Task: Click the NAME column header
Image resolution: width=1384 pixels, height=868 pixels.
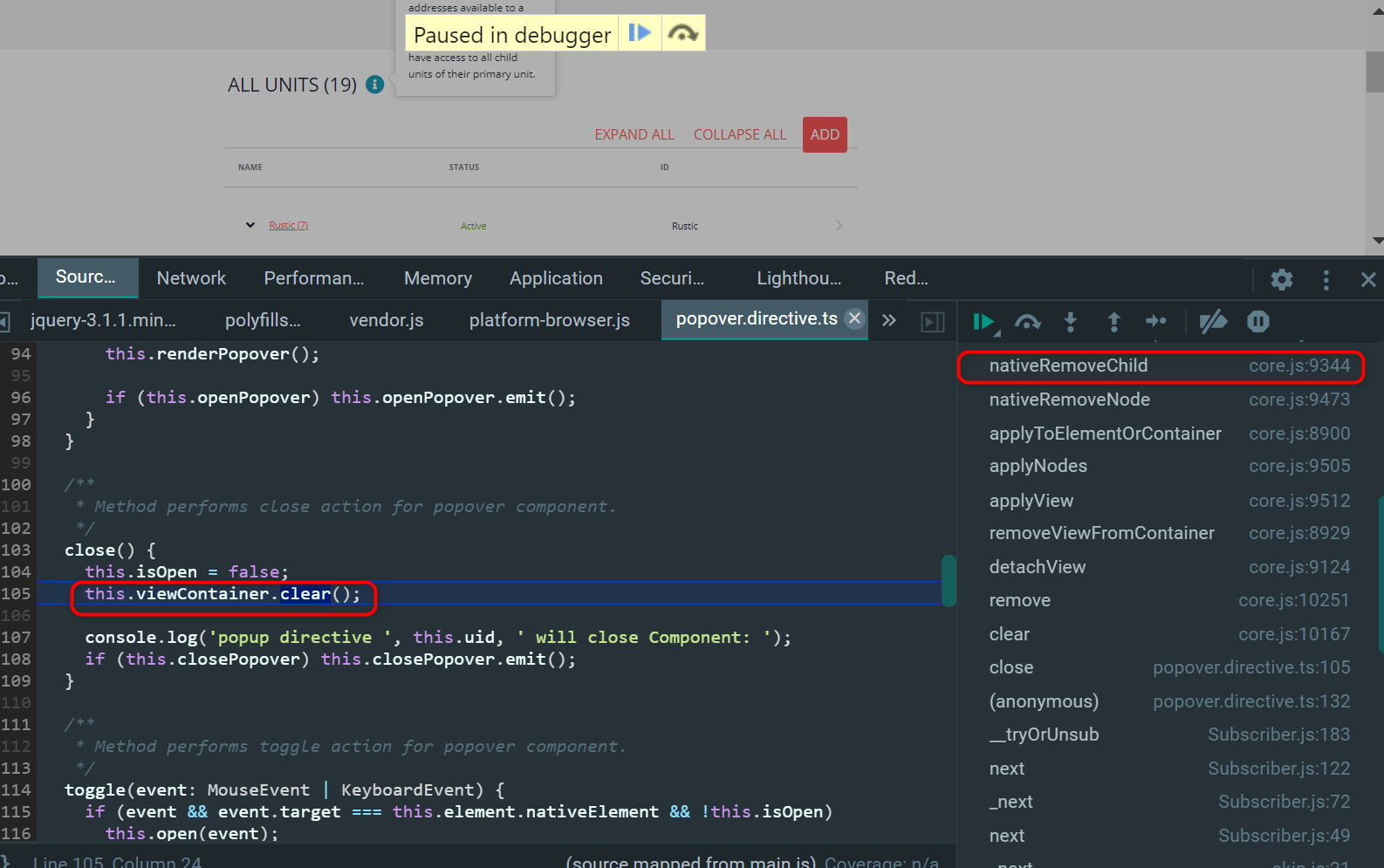Action: [250, 167]
